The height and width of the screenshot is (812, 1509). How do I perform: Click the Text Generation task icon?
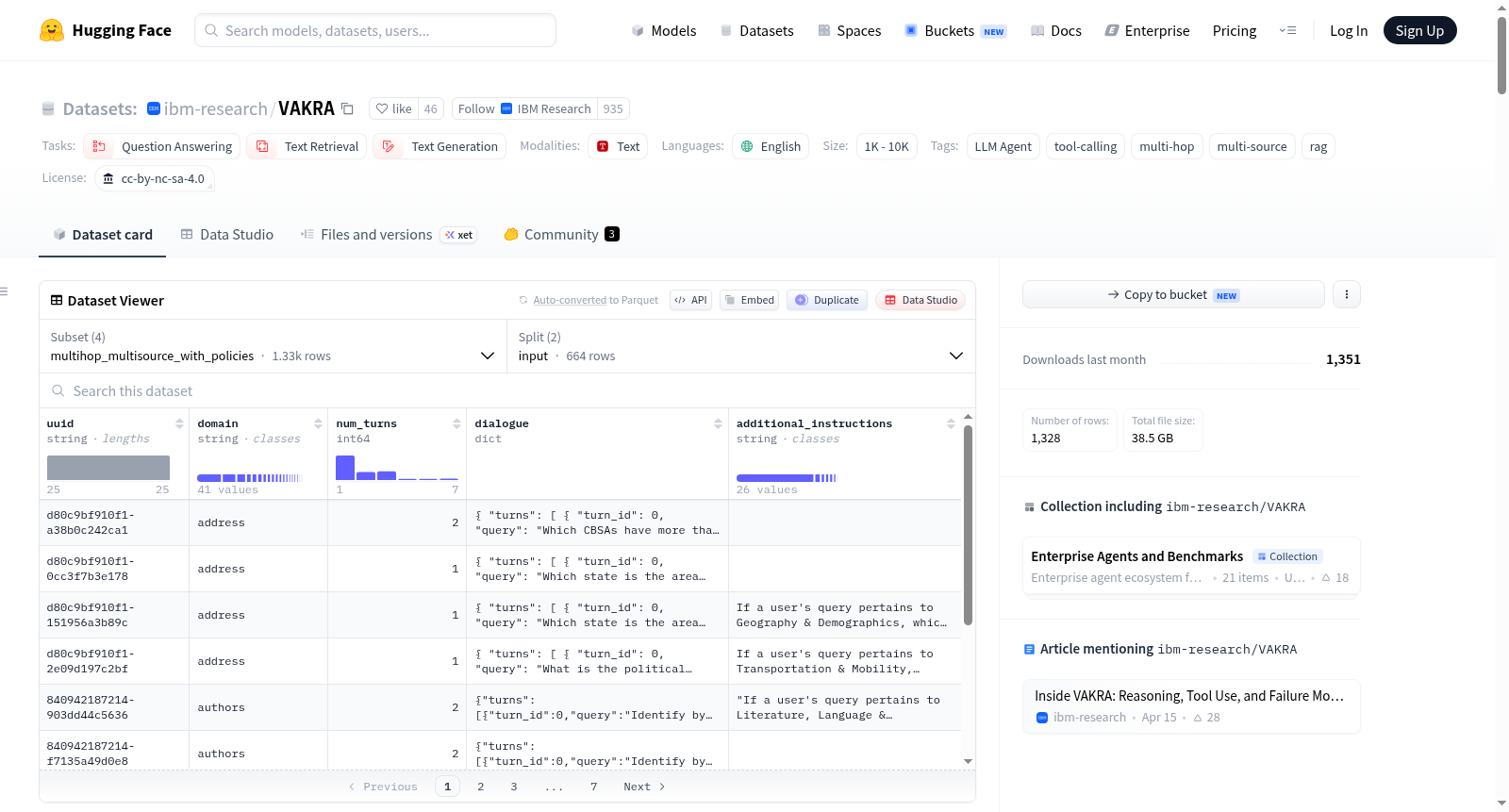tap(389, 146)
